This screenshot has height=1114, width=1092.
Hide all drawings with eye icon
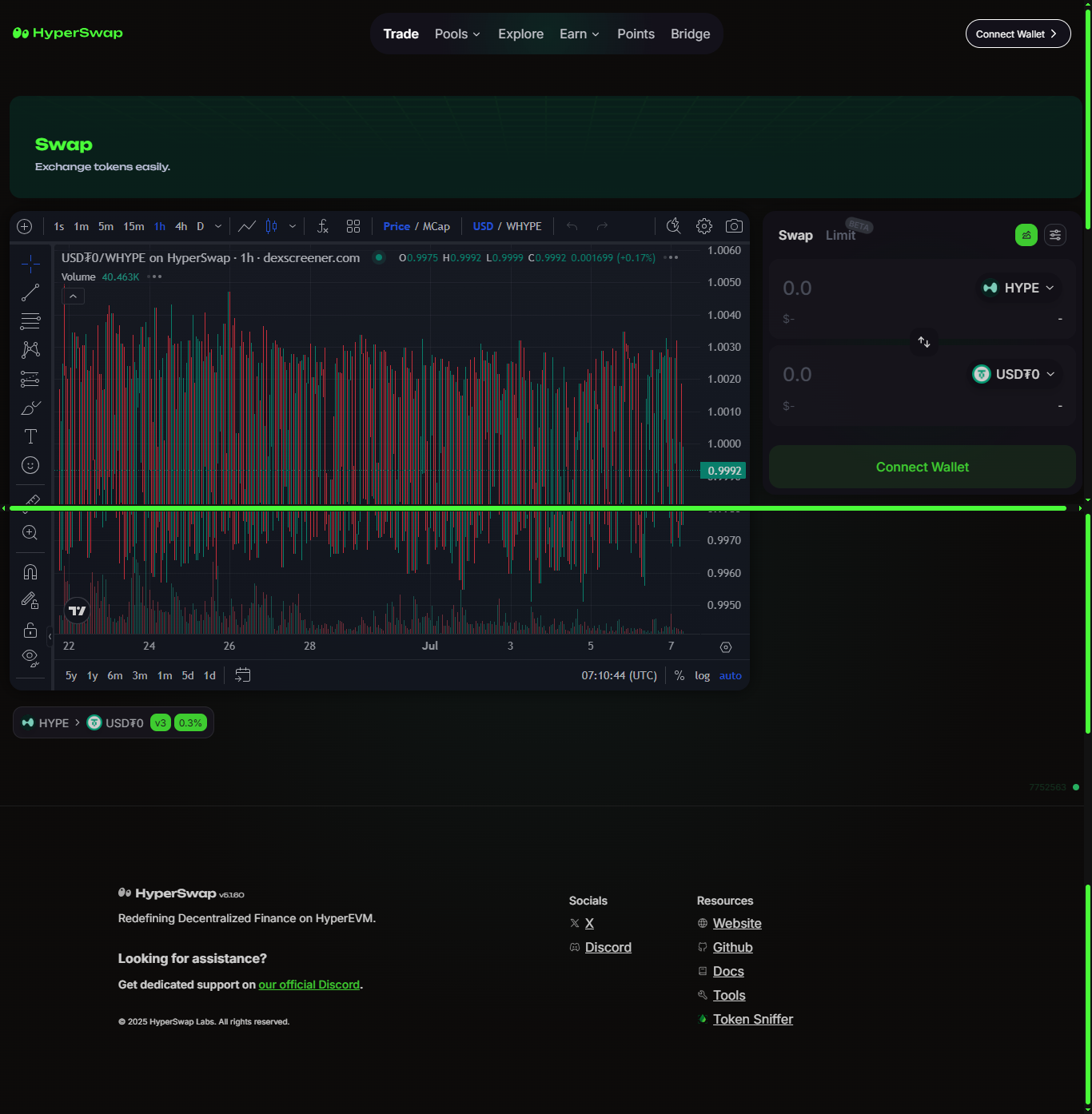coord(30,658)
